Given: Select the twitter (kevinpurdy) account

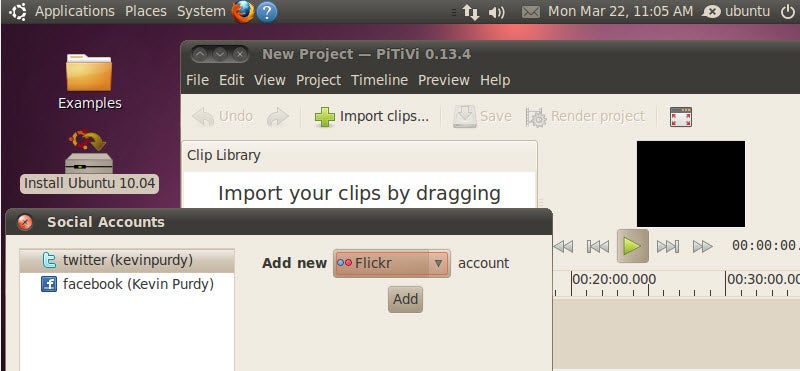Looking at the screenshot, I should (127, 261).
